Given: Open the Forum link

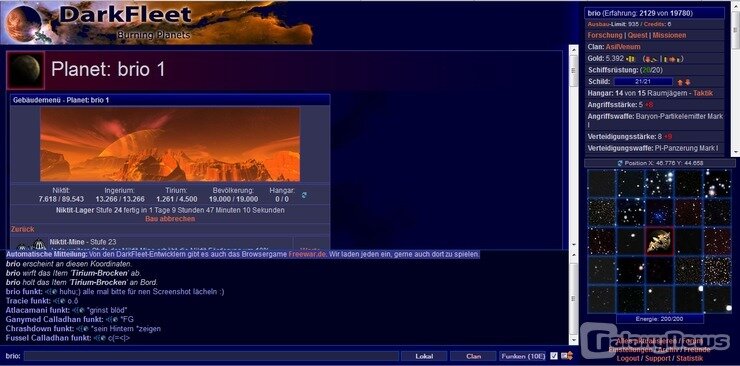Looking at the screenshot, I should pos(692,341).
